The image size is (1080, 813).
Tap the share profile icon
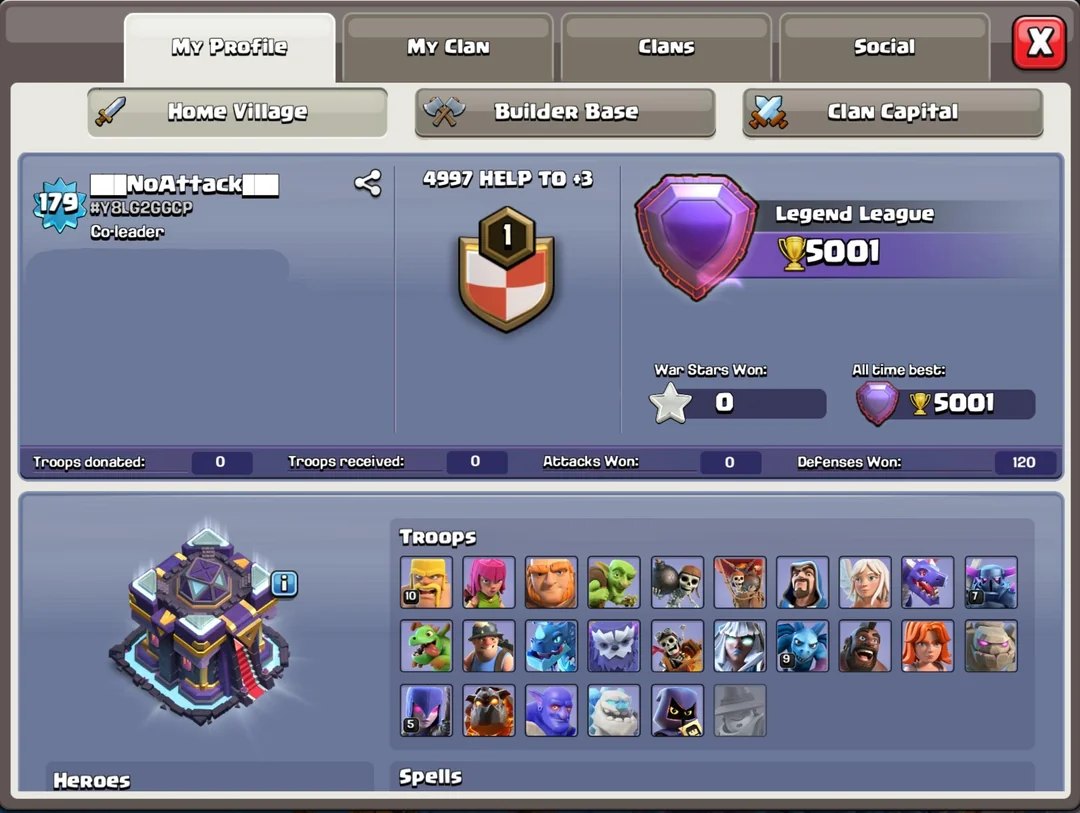(368, 183)
